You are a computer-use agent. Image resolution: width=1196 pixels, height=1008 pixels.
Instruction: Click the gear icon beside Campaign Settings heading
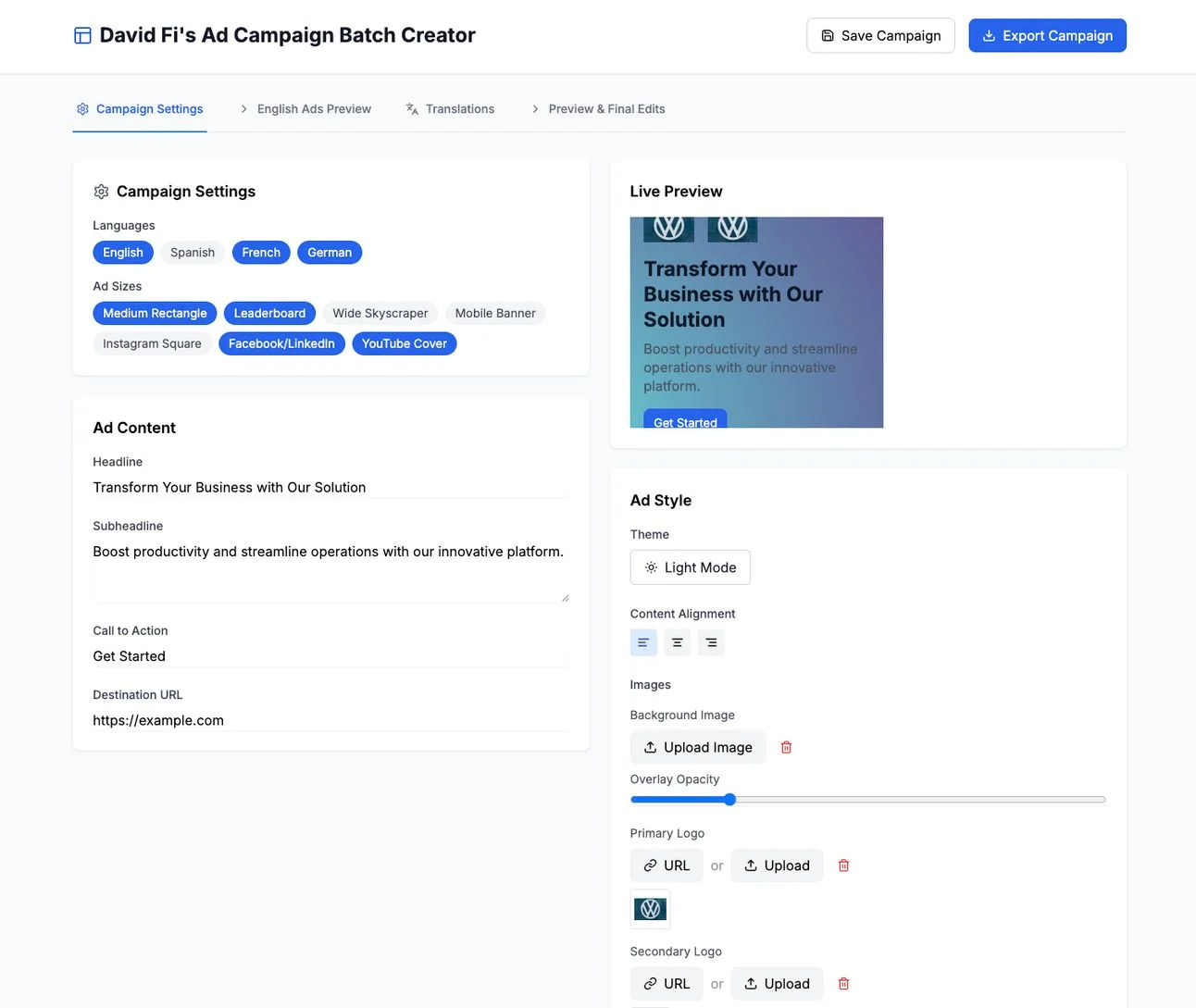(101, 192)
